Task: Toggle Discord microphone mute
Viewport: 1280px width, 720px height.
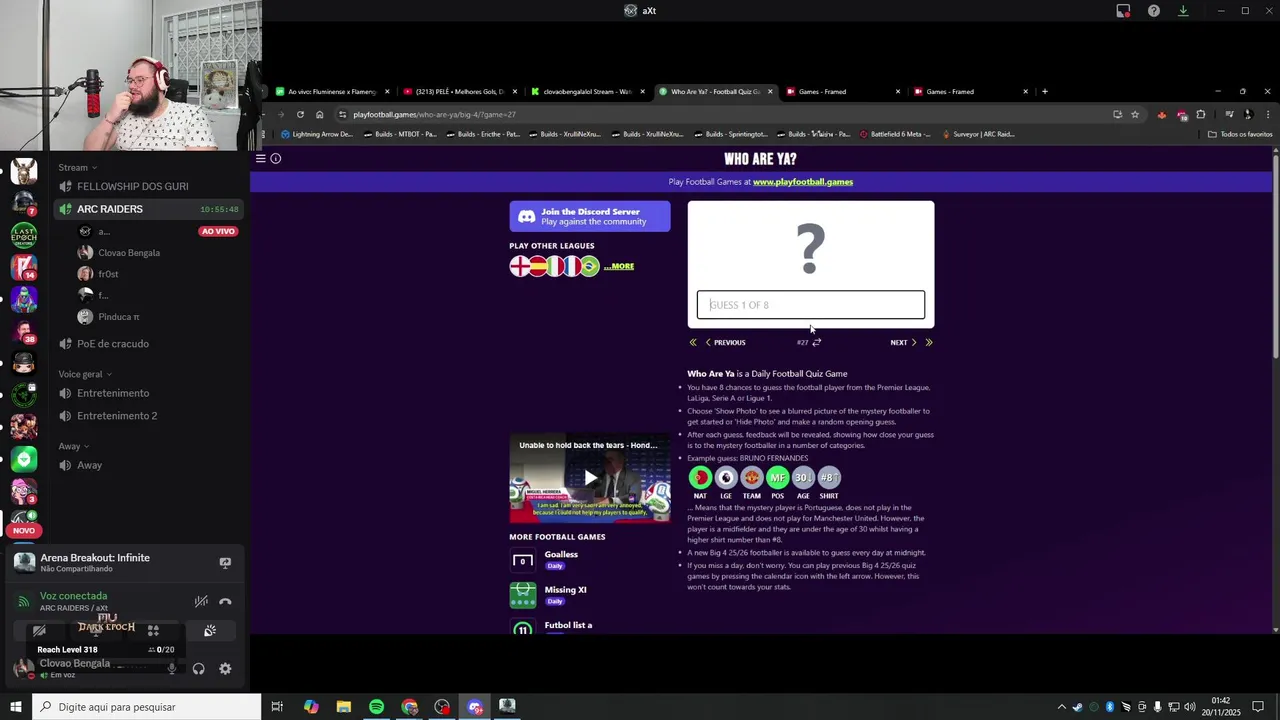Action: point(172,669)
